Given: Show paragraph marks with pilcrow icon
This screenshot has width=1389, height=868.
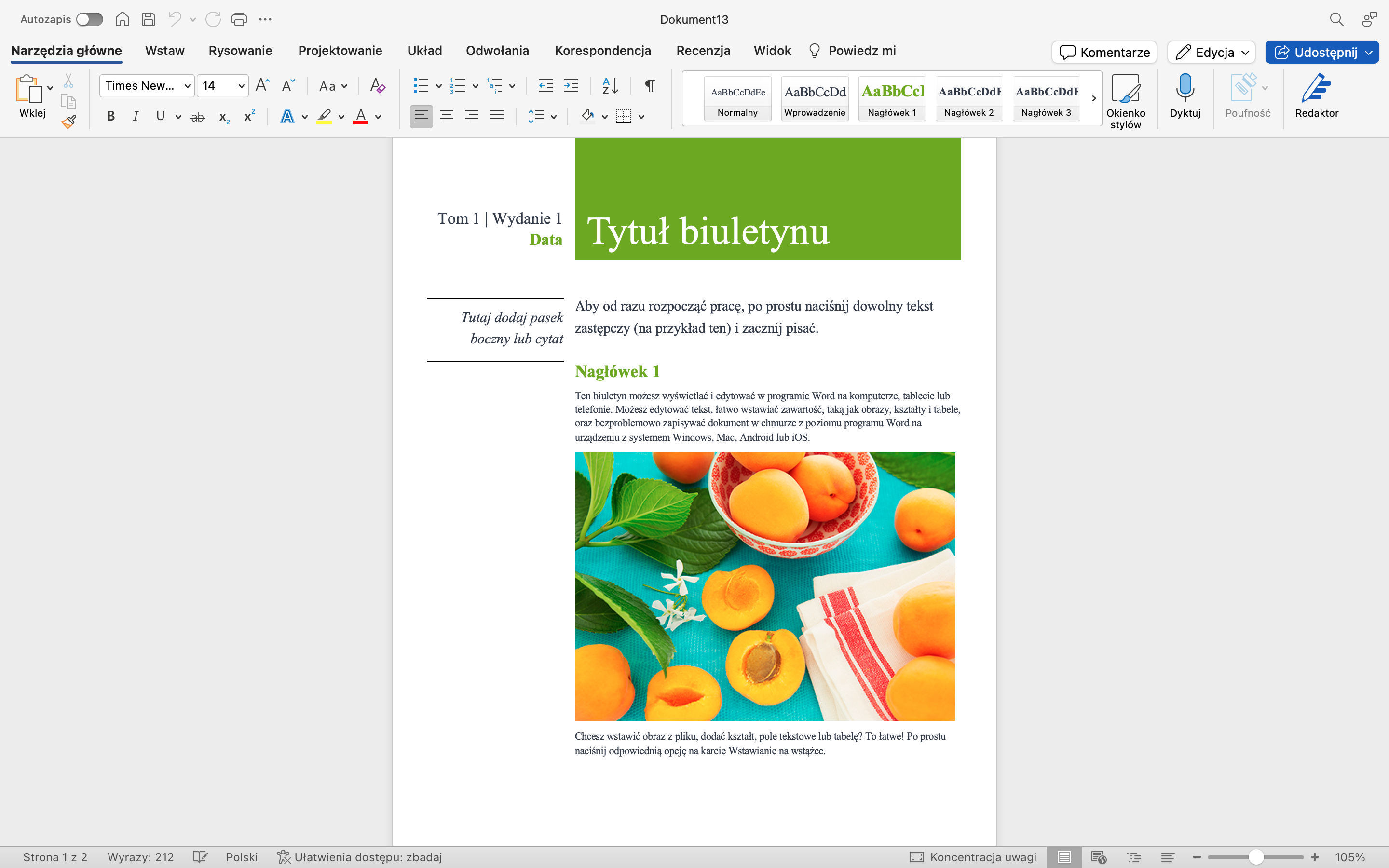Looking at the screenshot, I should tap(650, 86).
